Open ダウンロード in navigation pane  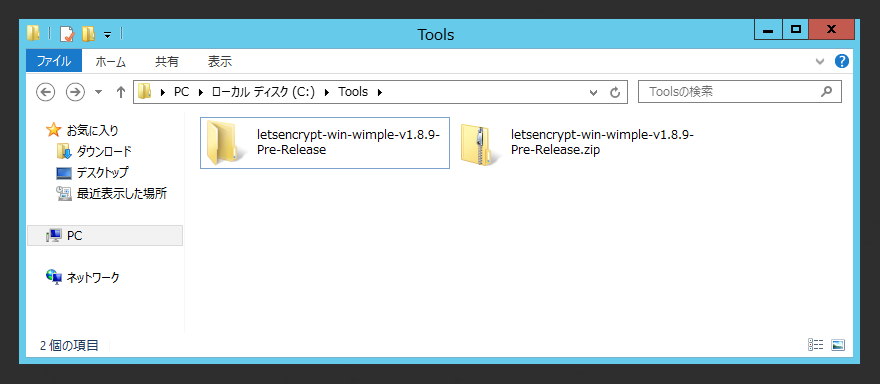click(104, 151)
